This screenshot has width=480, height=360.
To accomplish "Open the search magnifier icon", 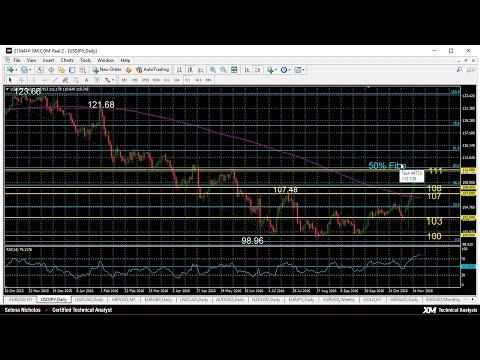I will [459, 70].
